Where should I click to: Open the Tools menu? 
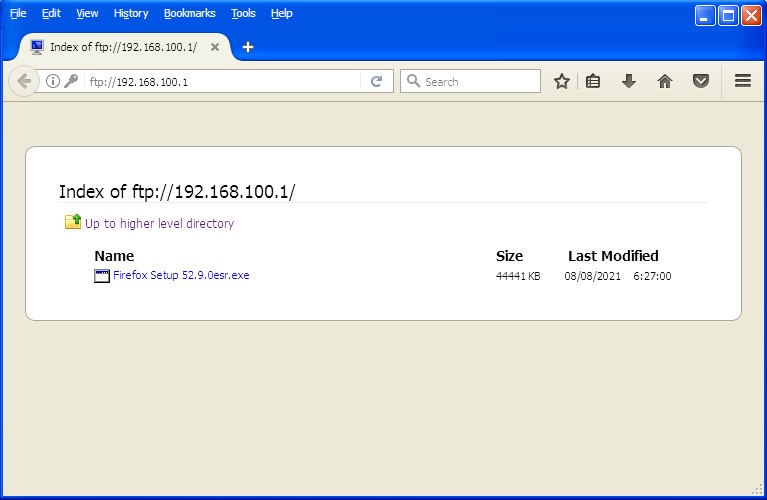(x=243, y=14)
